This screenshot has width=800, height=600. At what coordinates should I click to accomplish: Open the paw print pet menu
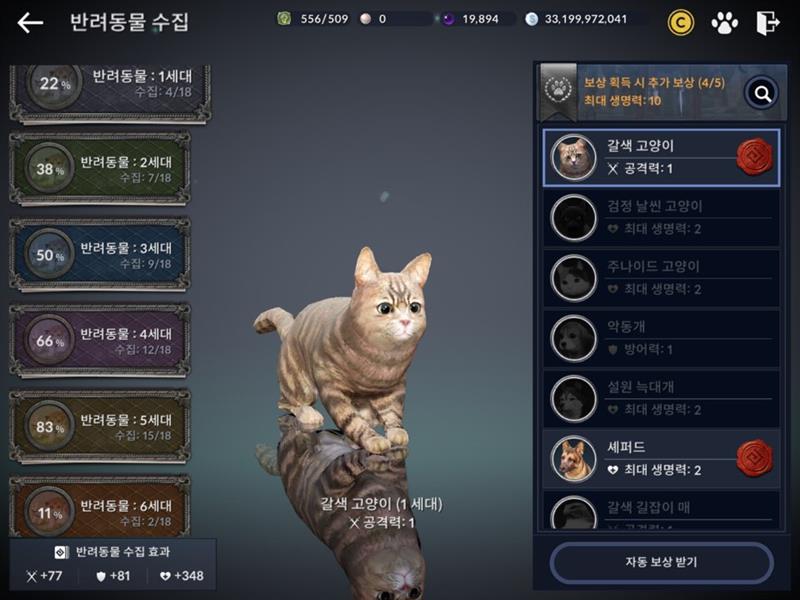724,22
